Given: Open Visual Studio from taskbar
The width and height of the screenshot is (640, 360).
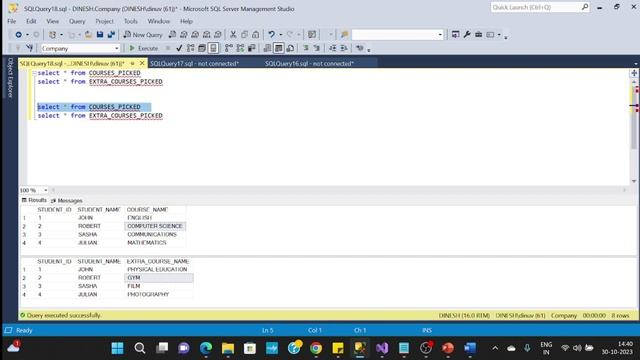Looking at the screenshot, I should click(382, 348).
